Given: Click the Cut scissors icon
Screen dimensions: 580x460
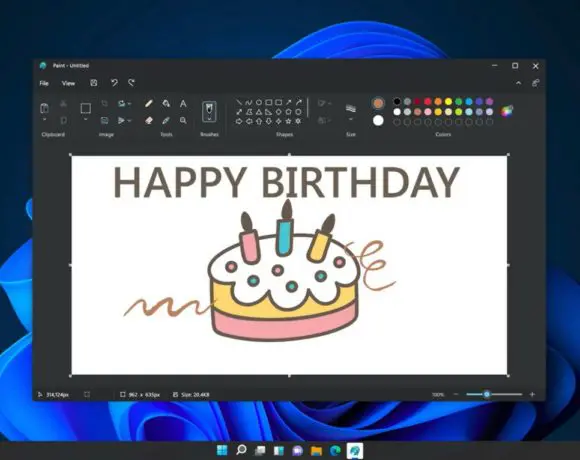Looking at the screenshot, I should coord(64,104).
